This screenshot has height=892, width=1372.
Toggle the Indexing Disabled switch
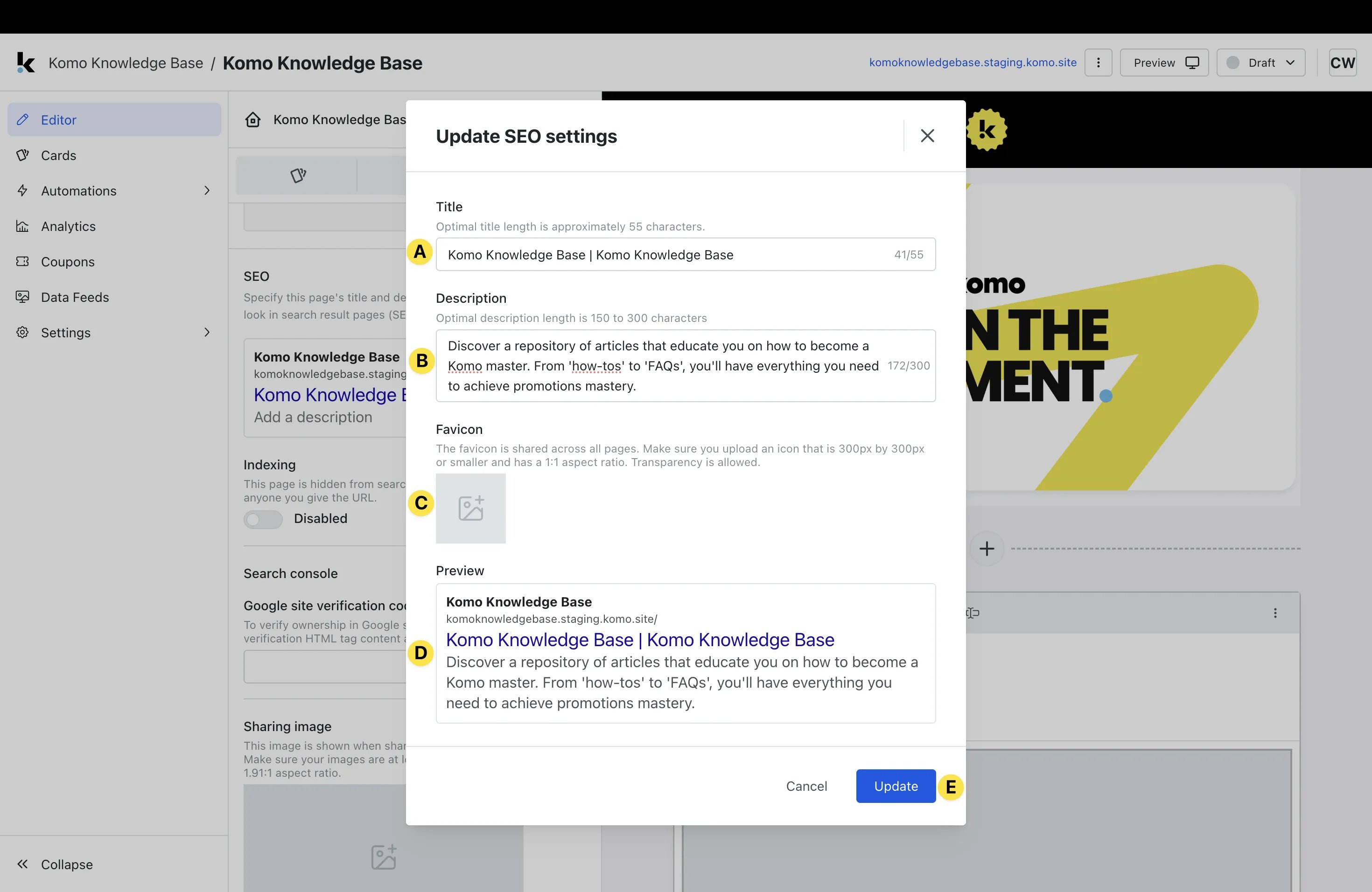pyautogui.click(x=263, y=519)
